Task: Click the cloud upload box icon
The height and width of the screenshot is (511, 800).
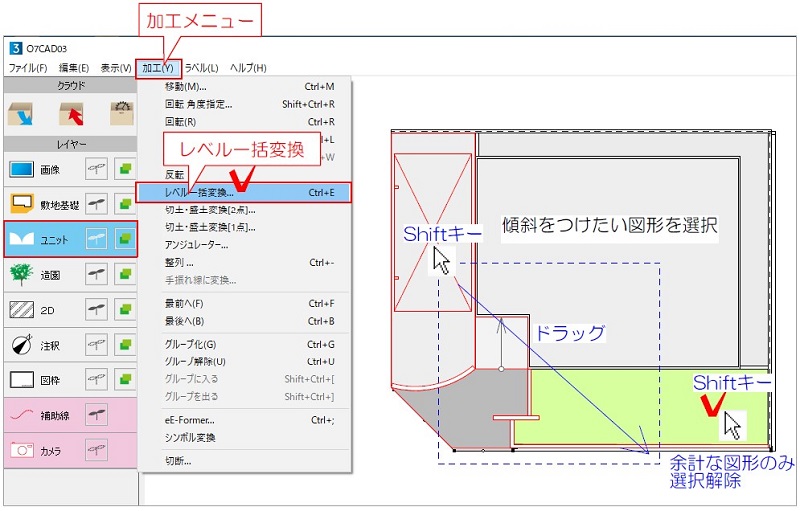Action: [x=71, y=114]
